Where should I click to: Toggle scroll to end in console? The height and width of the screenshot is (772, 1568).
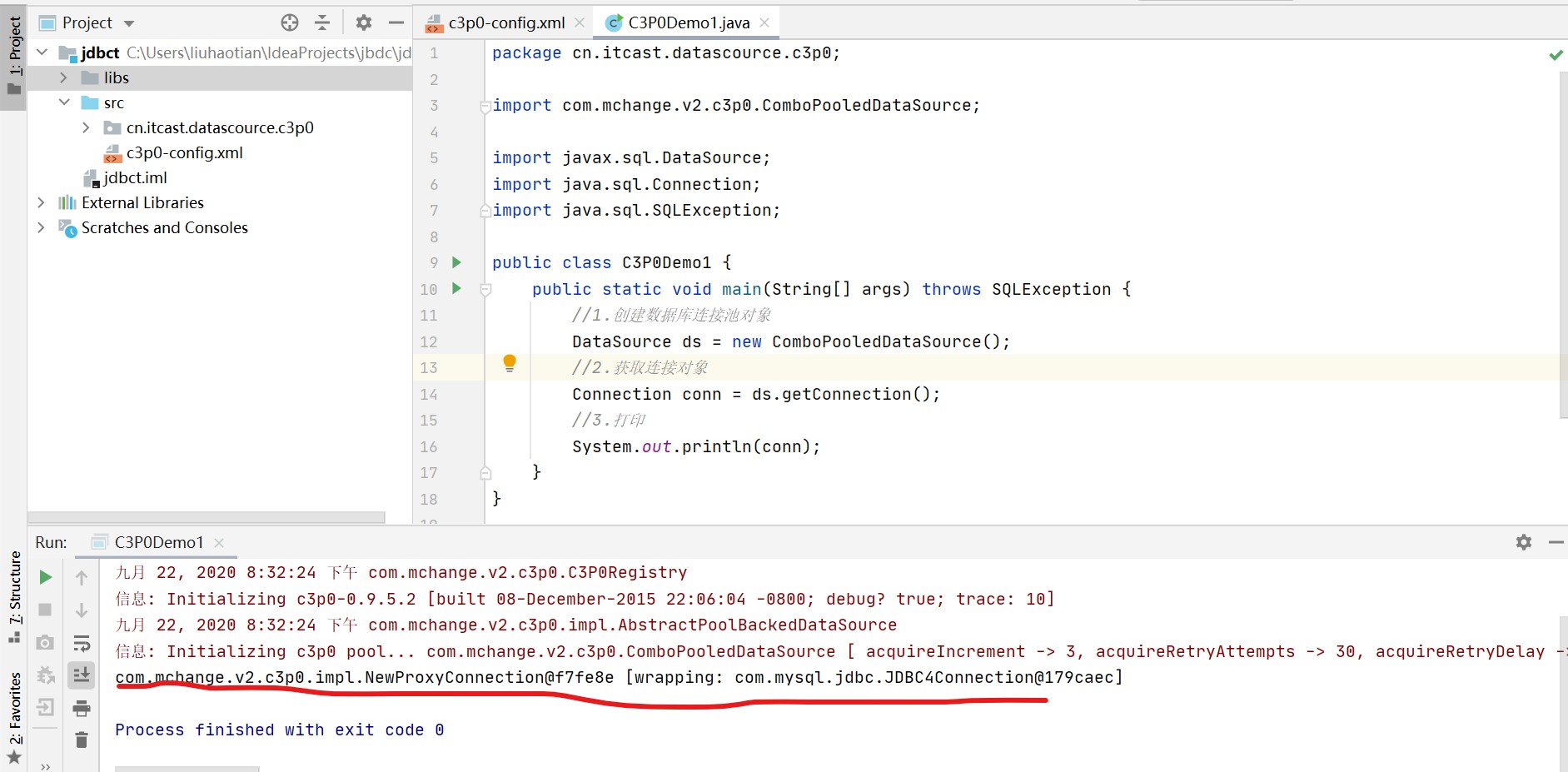(x=82, y=675)
